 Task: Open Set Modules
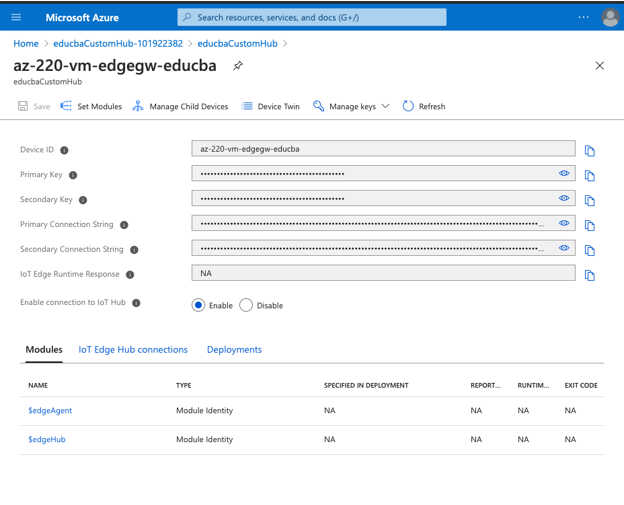click(x=91, y=106)
